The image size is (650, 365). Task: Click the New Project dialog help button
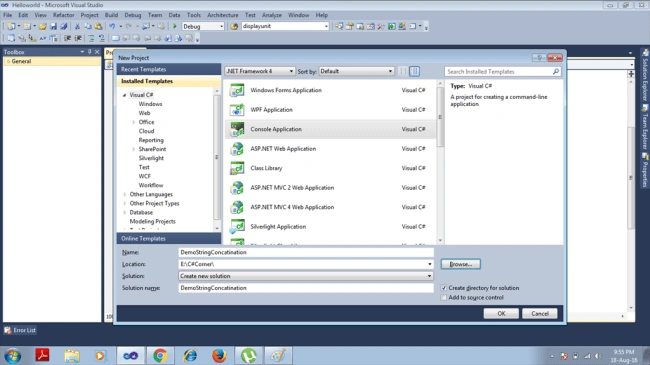539,58
